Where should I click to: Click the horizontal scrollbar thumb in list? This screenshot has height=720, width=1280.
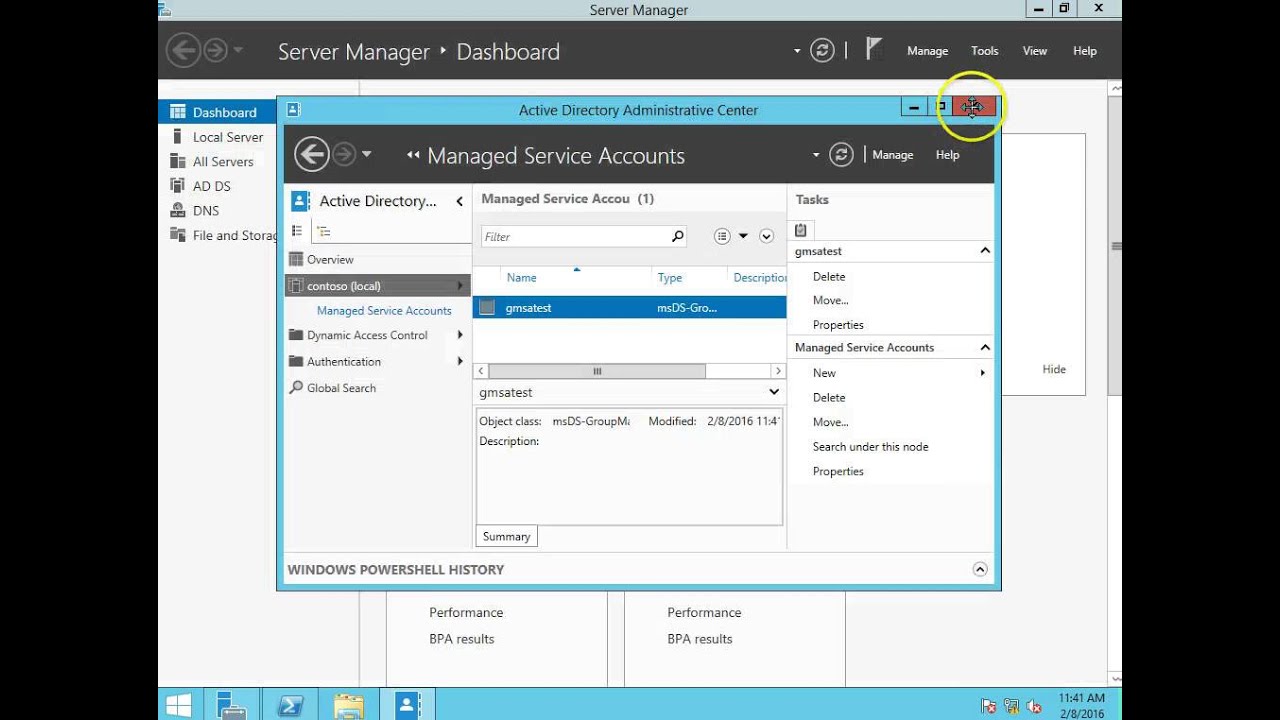[x=597, y=371]
